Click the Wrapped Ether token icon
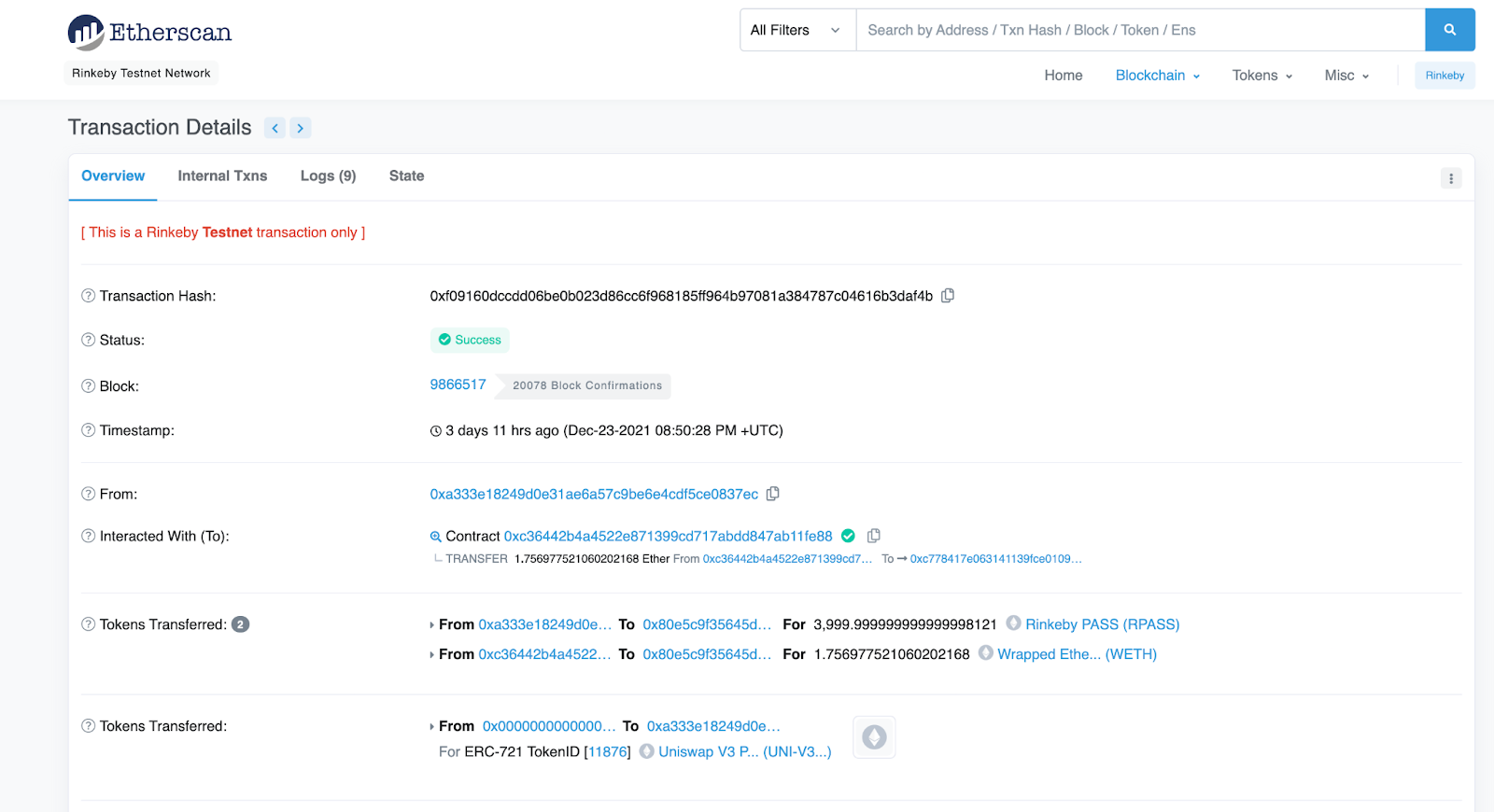 pos(985,653)
